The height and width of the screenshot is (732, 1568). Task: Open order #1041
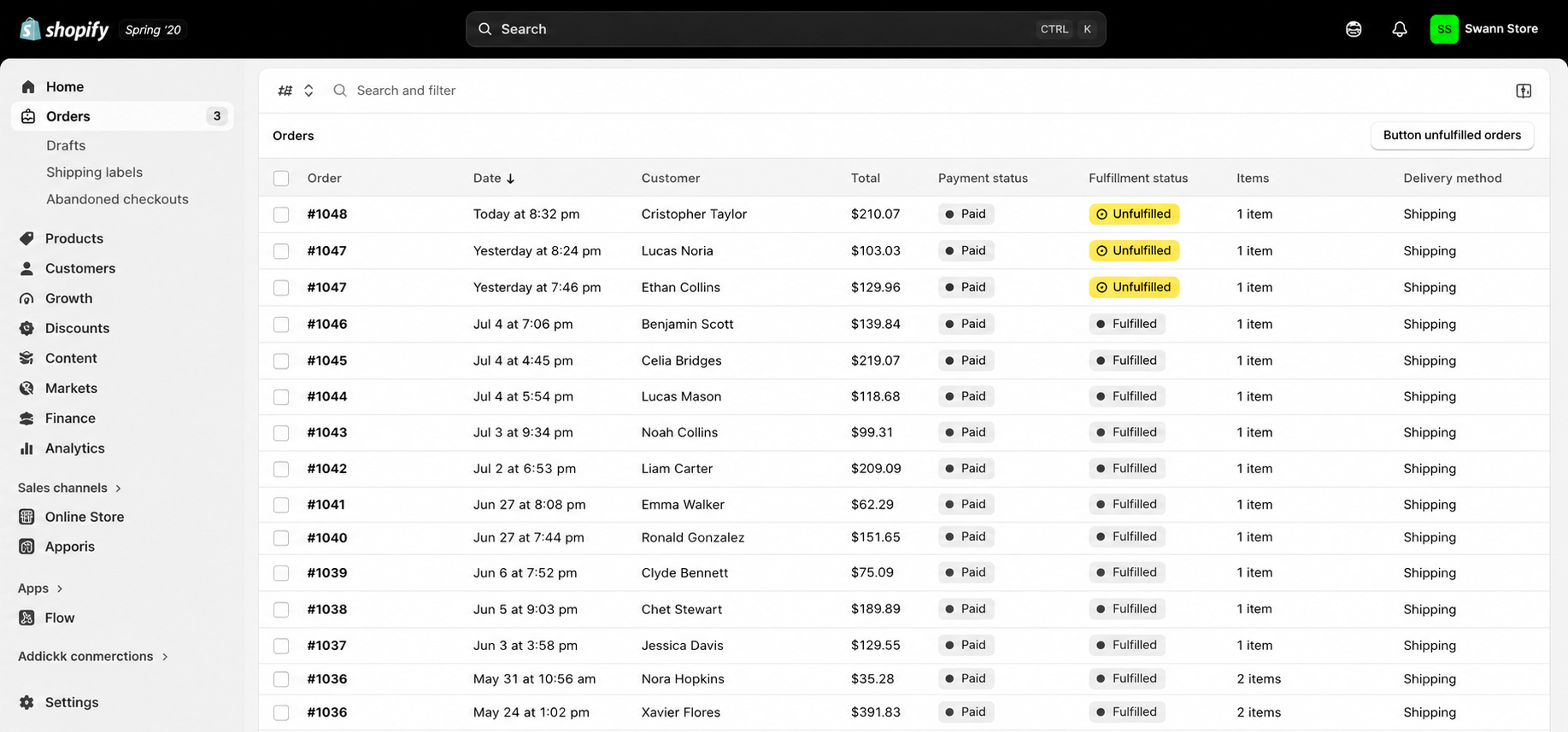pyautogui.click(x=326, y=505)
